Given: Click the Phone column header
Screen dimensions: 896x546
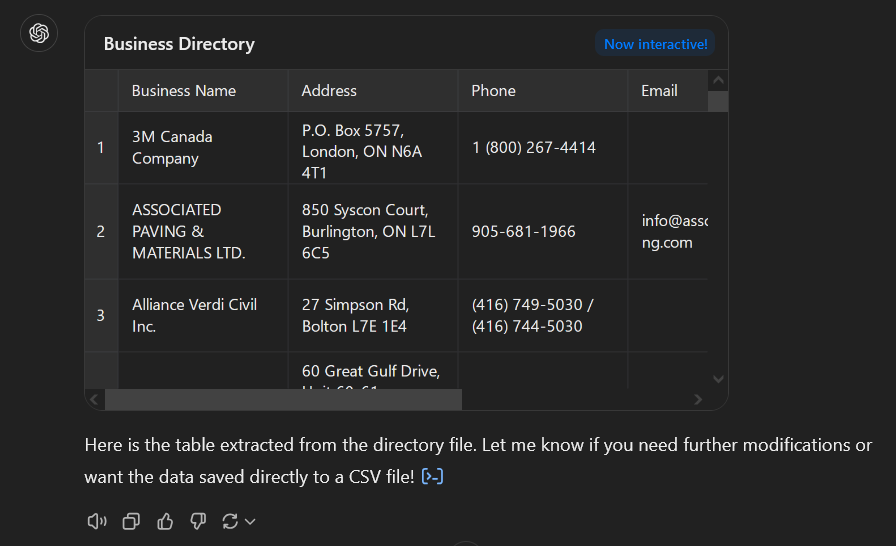Looking at the screenshot, I should tap(542, 91).
